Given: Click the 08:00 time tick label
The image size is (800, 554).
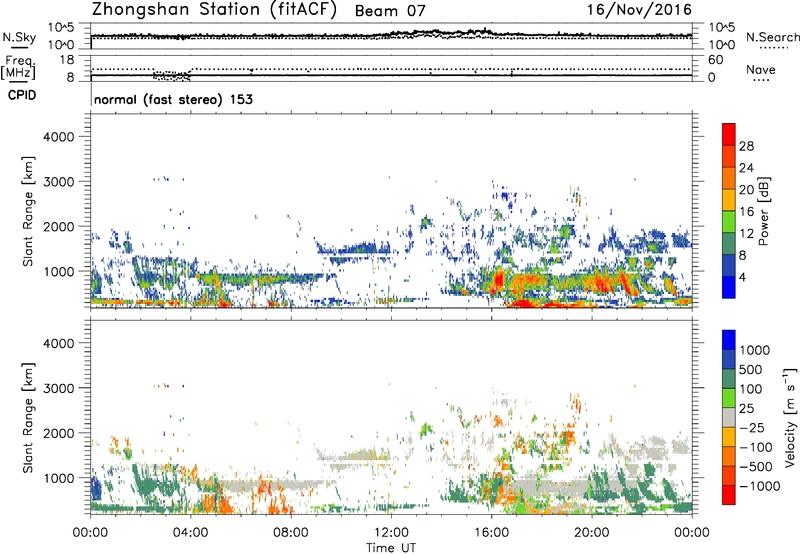Looking at the screenshot, I should pos(291,533).
